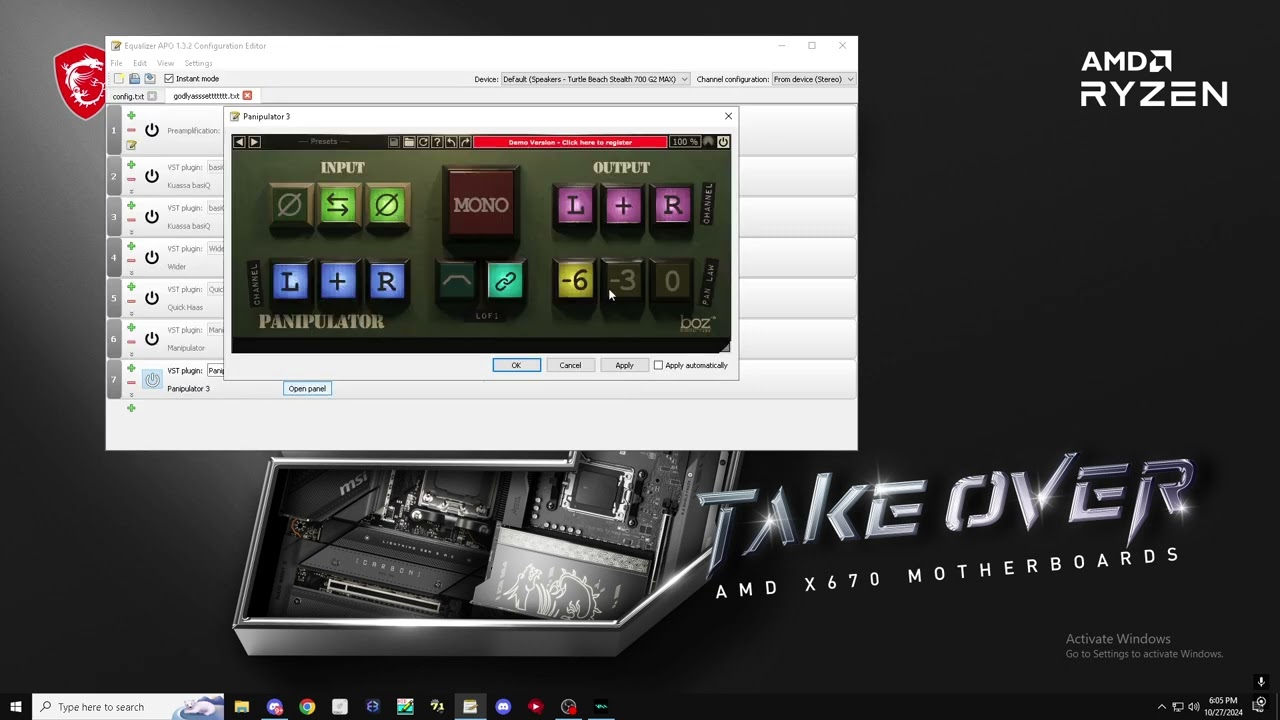Click the save file toolbar icon
The width and height of the screenshot is (1280, 720).
pos(149,79)
